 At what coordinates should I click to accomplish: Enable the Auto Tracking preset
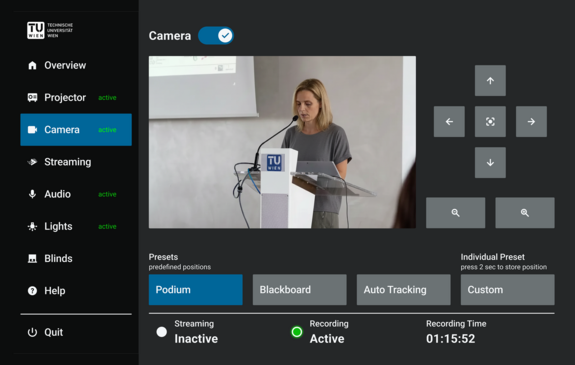[403, 290]
